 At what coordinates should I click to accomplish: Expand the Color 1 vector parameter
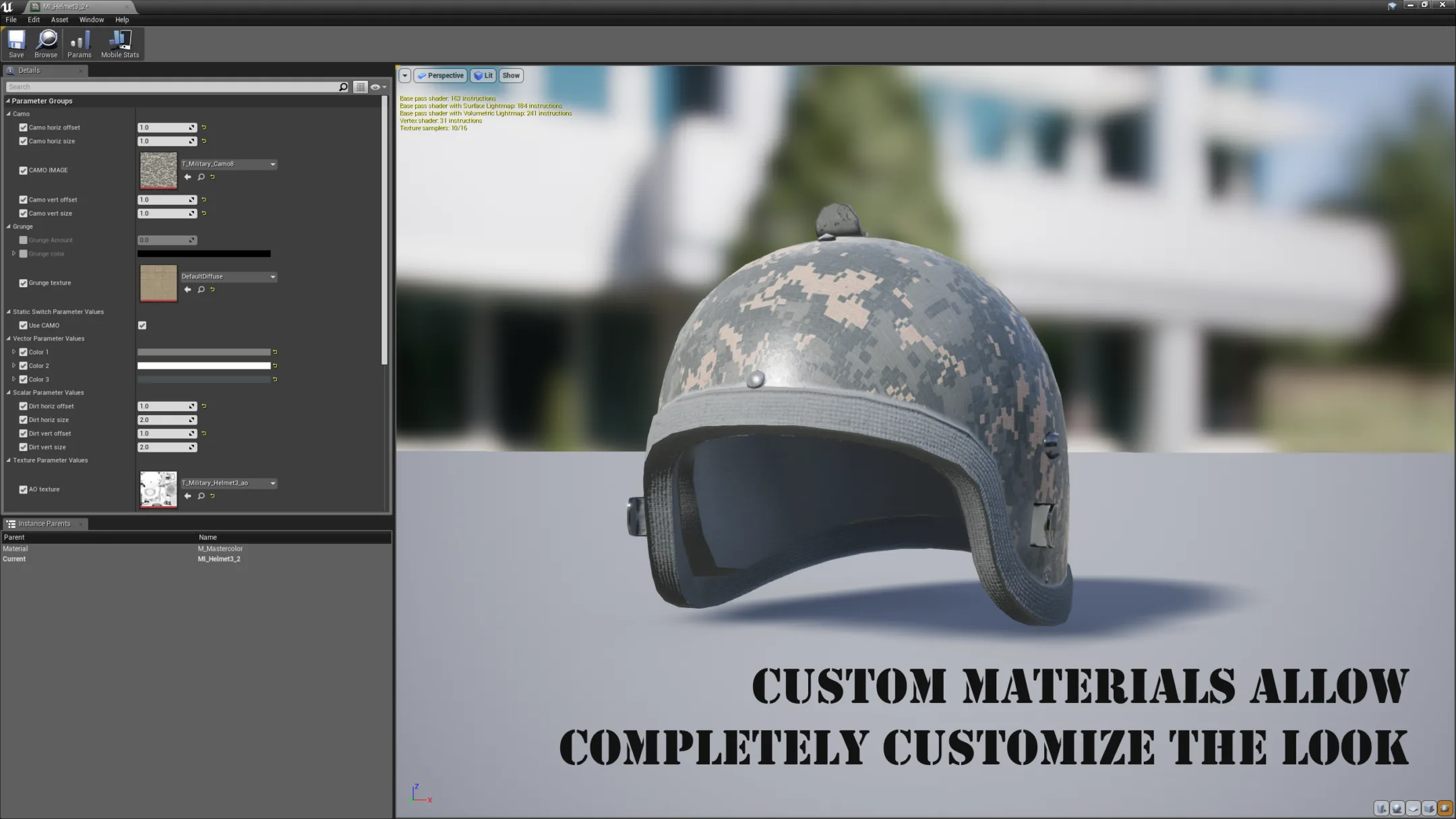point(13,352)
